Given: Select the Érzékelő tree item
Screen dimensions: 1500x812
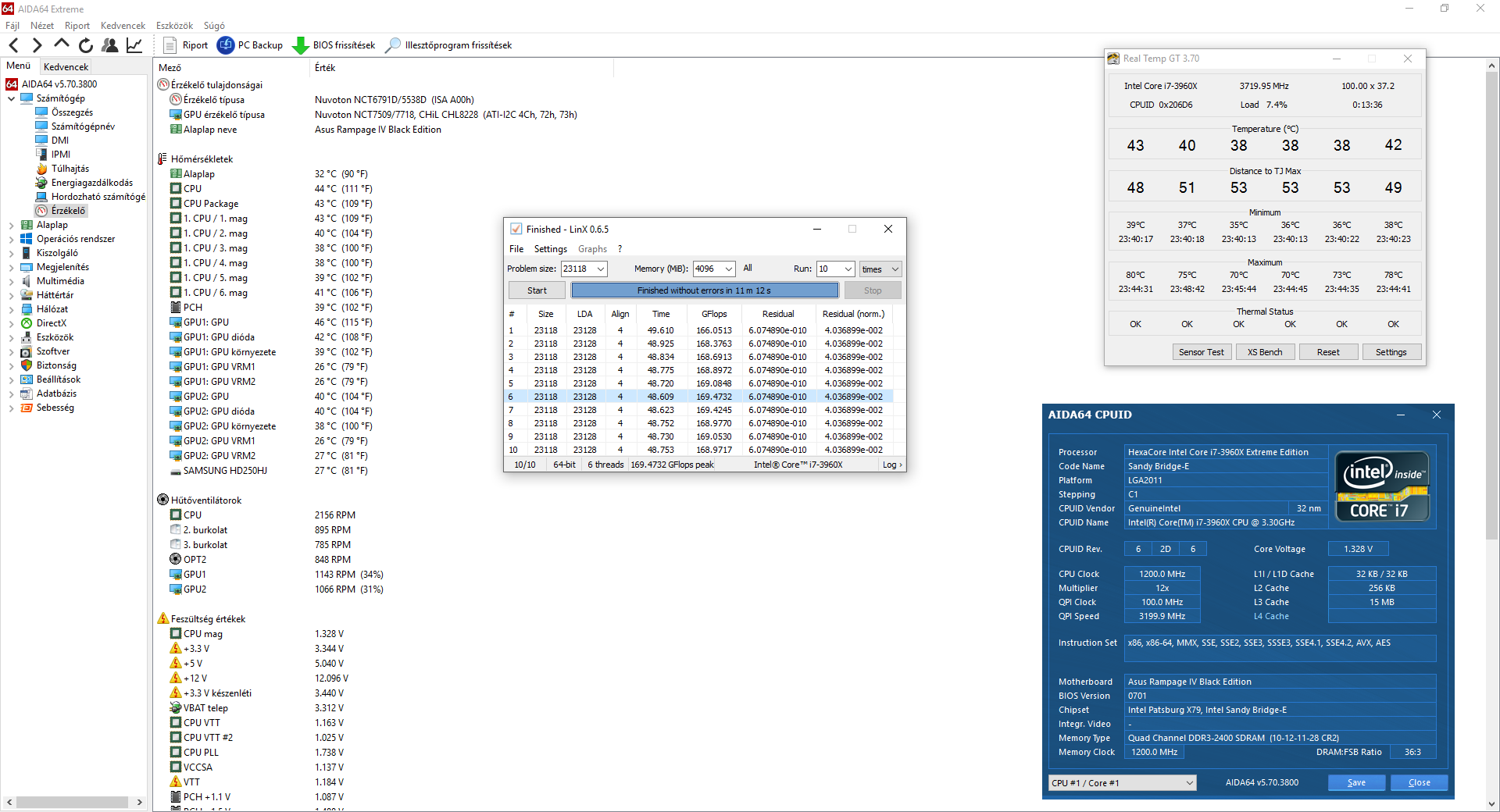Looking at the screenshot, I should [68, 211].
